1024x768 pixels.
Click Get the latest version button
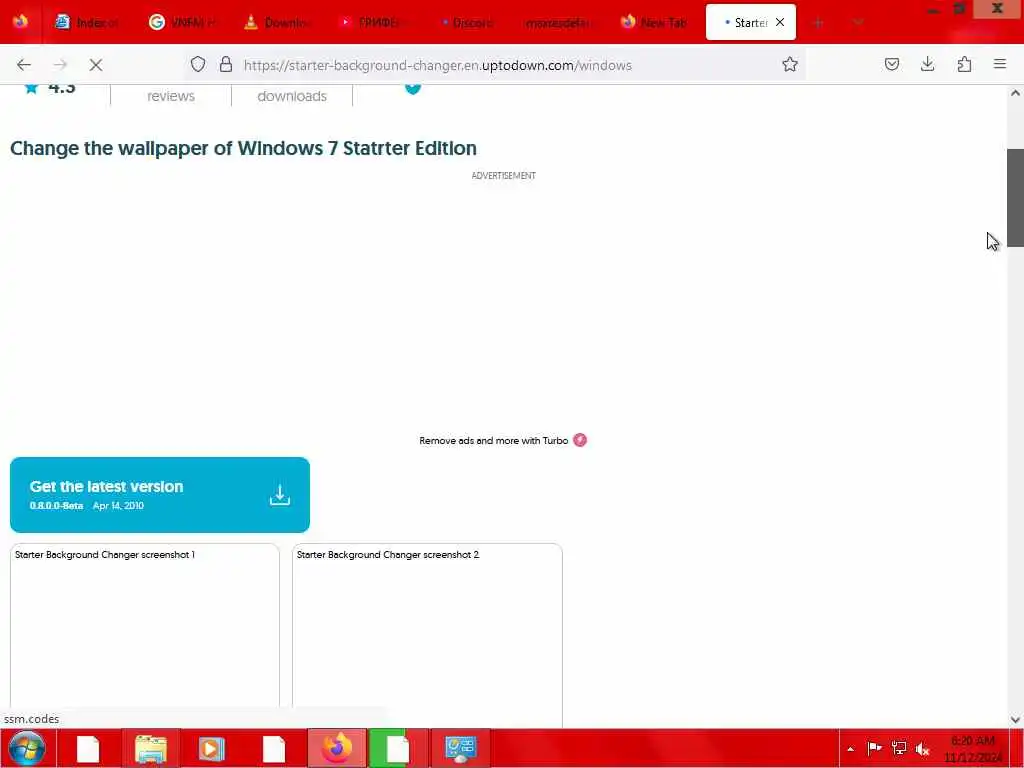(160, 495)
